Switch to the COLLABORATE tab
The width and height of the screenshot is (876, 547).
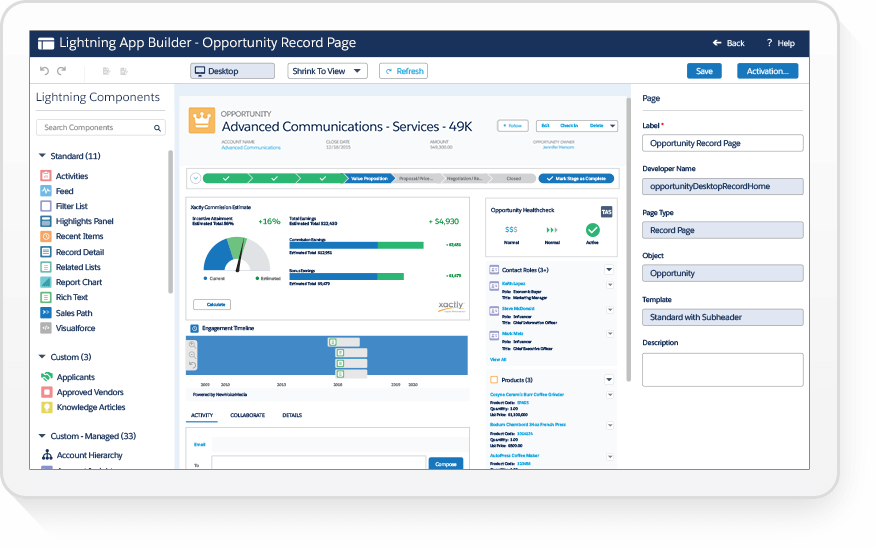tap(247, 415)
